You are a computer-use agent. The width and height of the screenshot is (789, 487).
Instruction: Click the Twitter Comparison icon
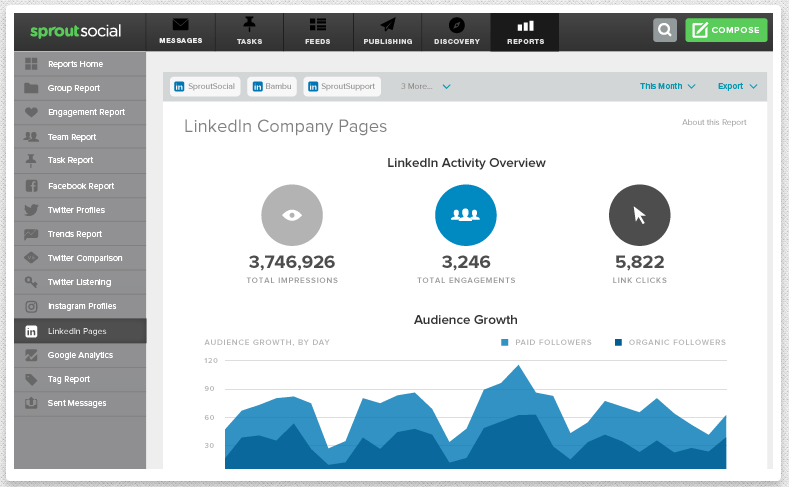click(x=31, y=258)
